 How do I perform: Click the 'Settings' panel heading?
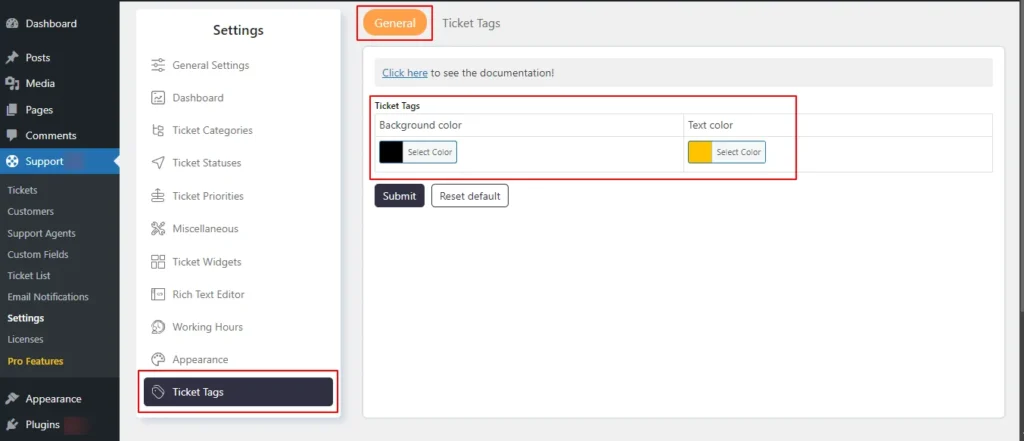[238, 30]
